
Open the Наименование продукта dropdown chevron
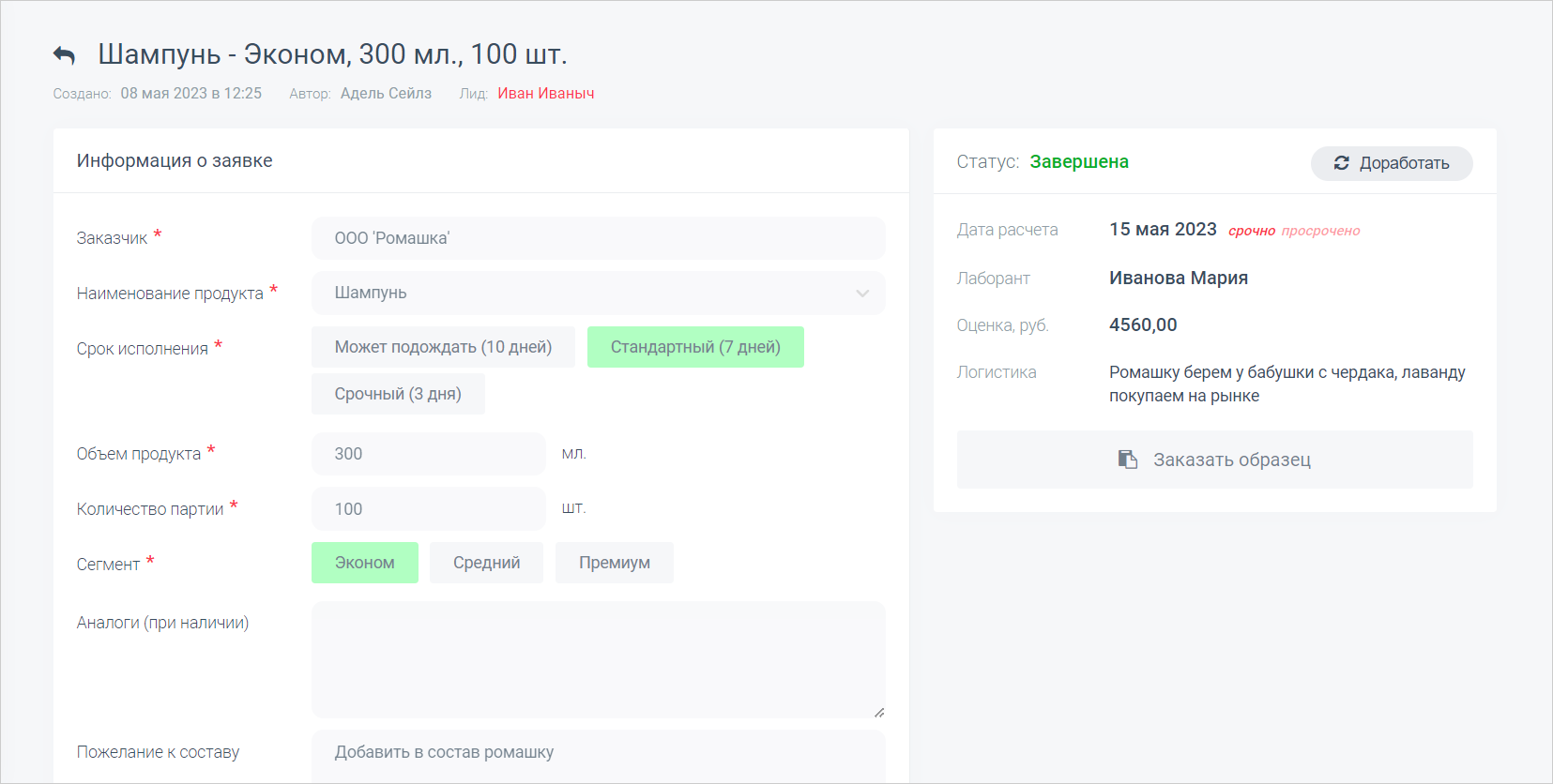point(862,294)
